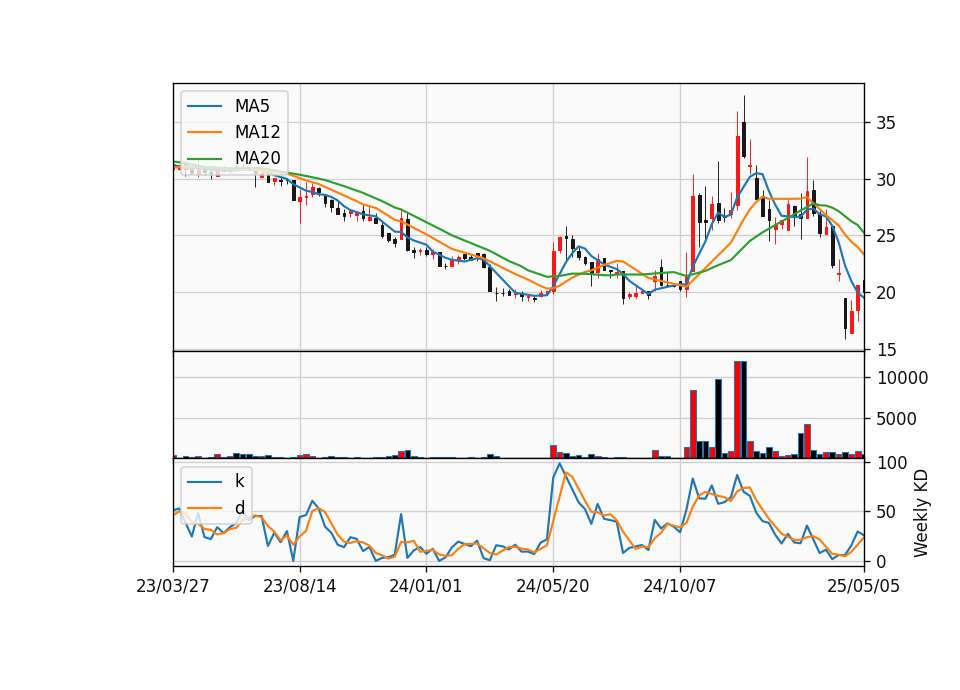The image size is (960, 690).
Task: Click the k line peak near 24/05/20
Action: pos(560,463)
